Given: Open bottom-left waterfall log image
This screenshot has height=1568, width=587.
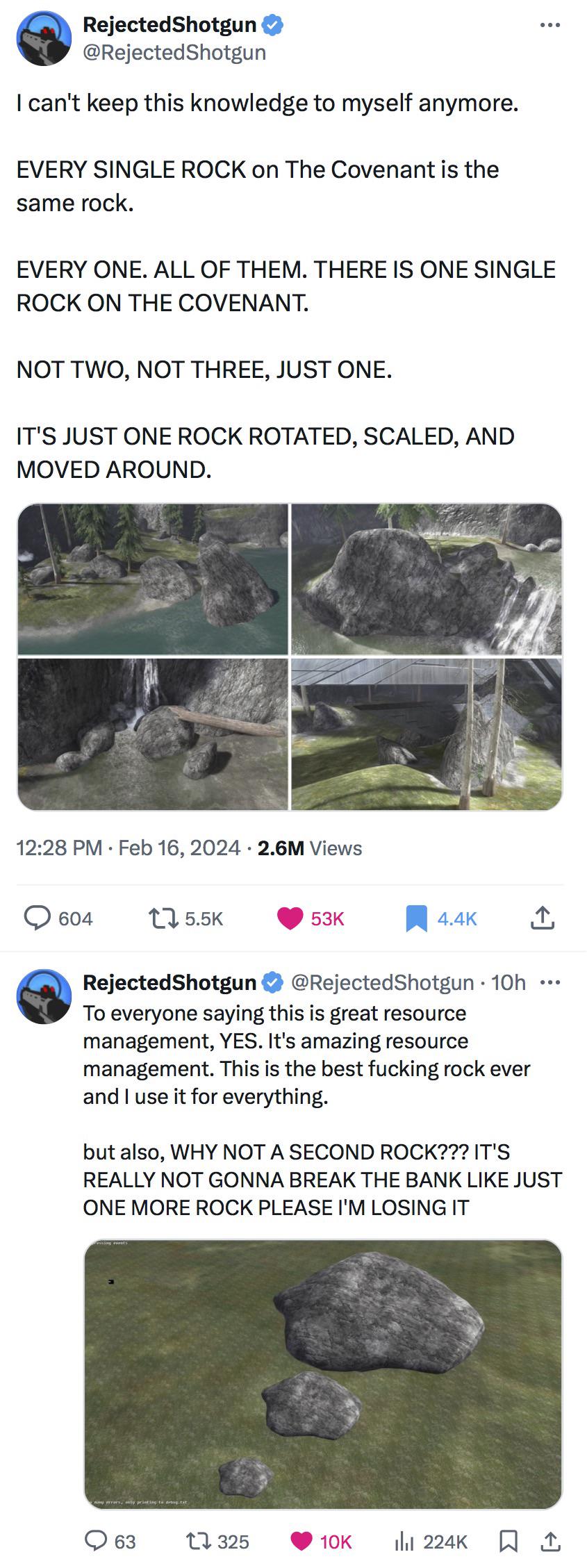Looking at the screenshot, I should point(153,734).
